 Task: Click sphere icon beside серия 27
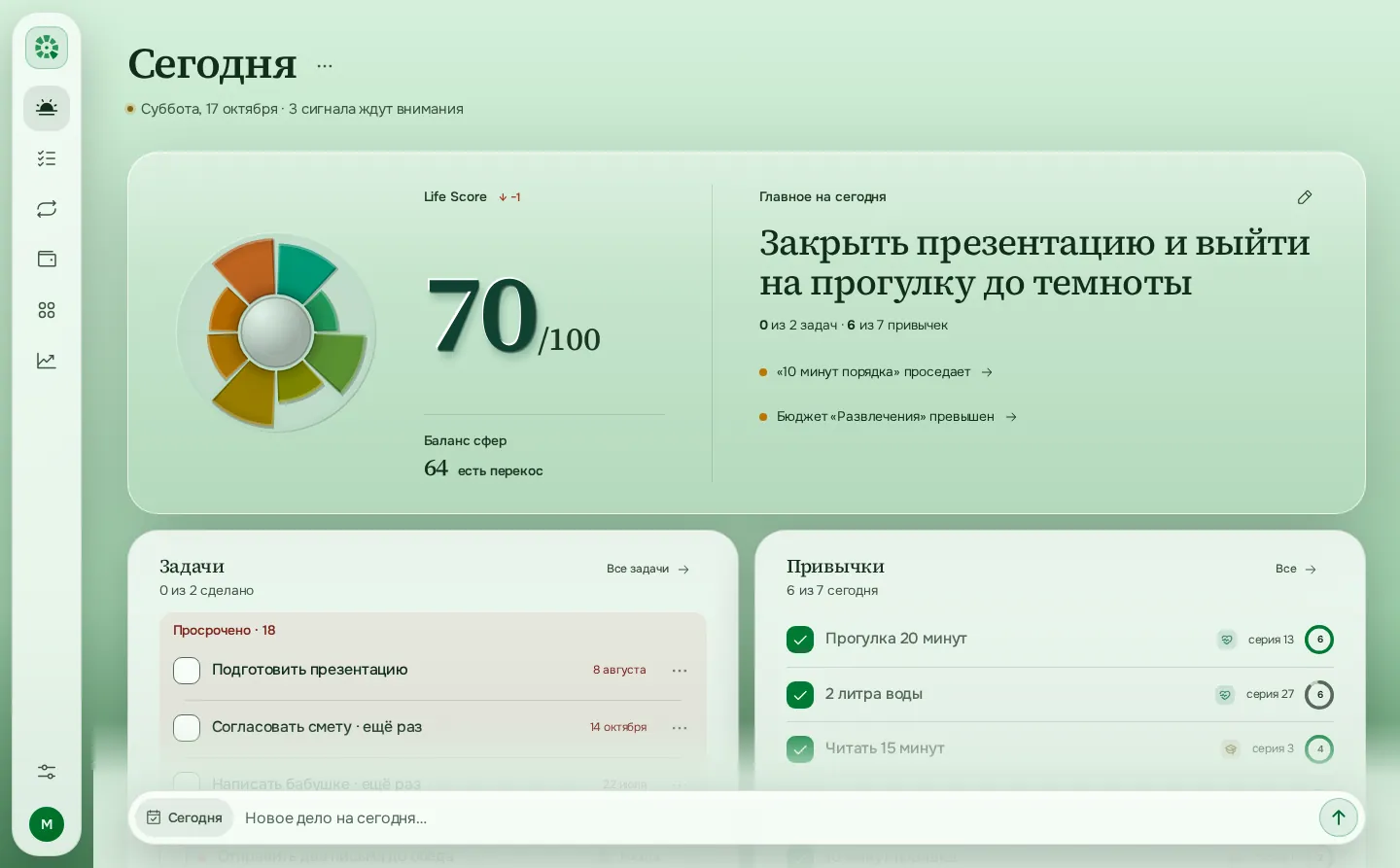tap(1225, 695)
